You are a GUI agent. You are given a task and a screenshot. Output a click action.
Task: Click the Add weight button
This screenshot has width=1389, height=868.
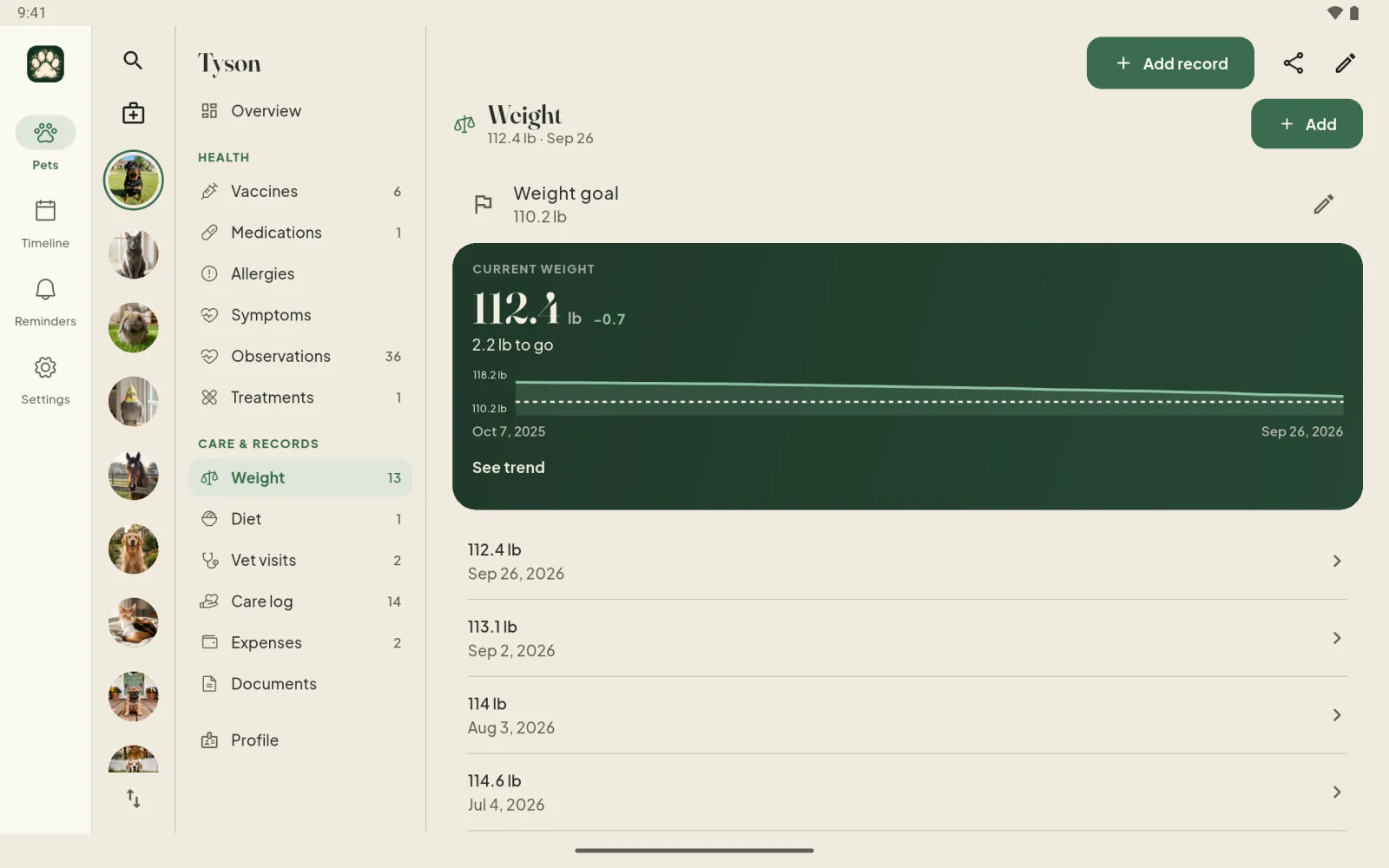pos(1307,124)
